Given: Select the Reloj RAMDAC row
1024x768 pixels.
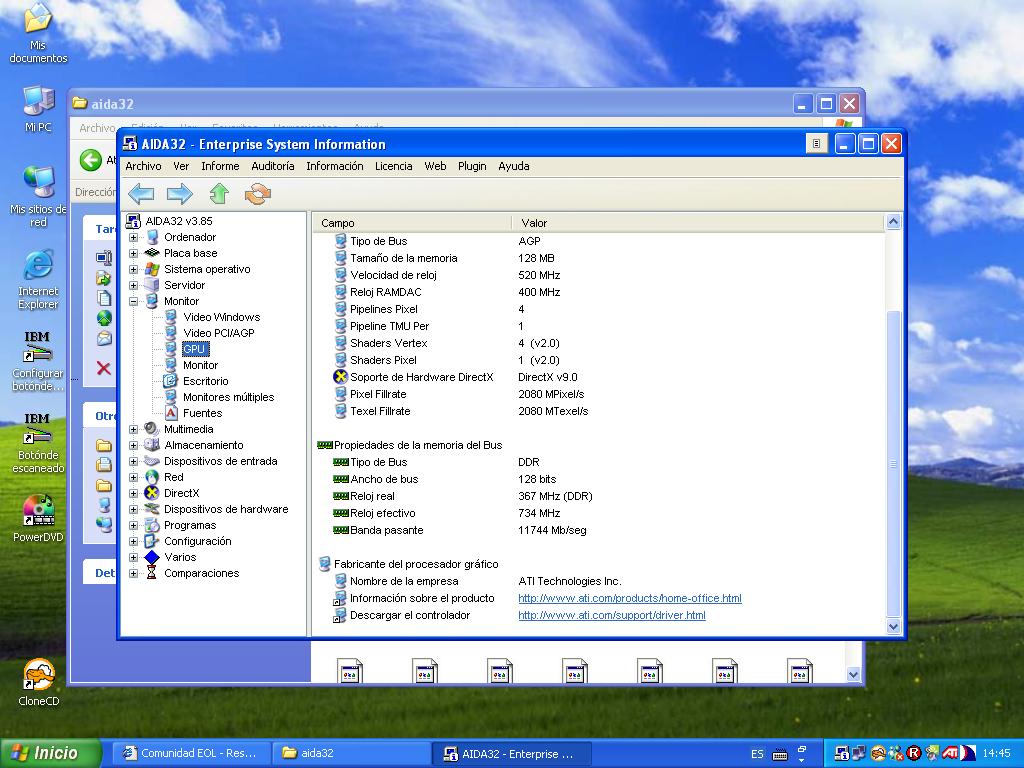Looking at the screenshot, I should tap(599, 292).
